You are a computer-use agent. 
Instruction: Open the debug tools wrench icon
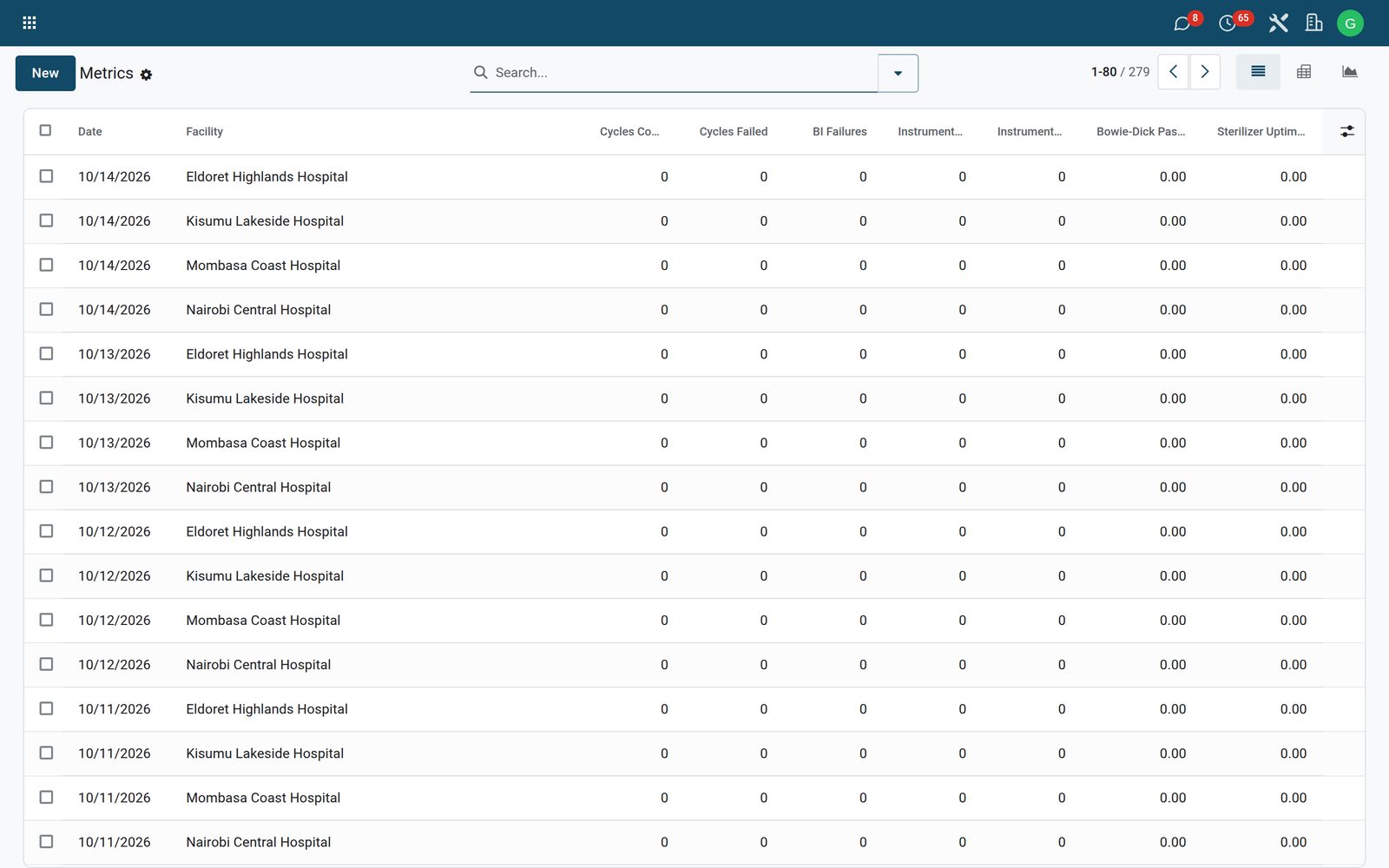(1278, 23)
